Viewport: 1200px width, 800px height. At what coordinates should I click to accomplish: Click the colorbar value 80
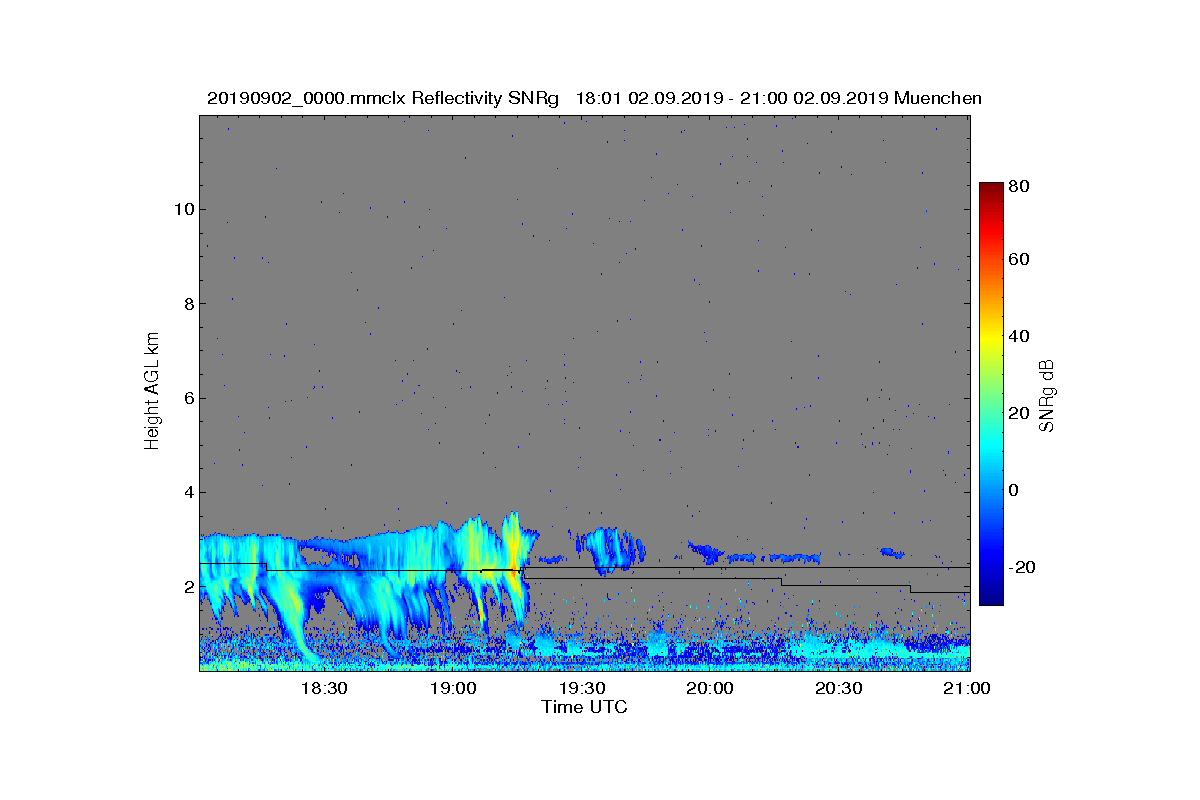point(1020,186)
